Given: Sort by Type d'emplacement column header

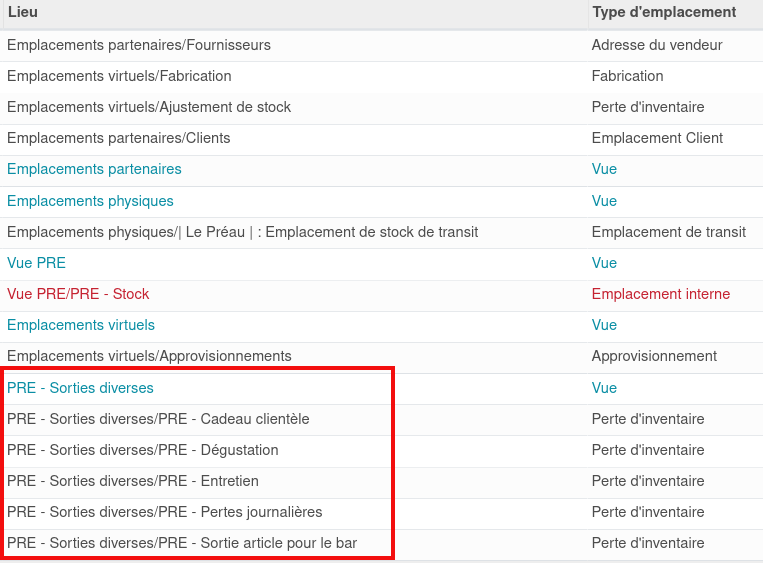Looking at the screenshot, I should tap(663, 12).
